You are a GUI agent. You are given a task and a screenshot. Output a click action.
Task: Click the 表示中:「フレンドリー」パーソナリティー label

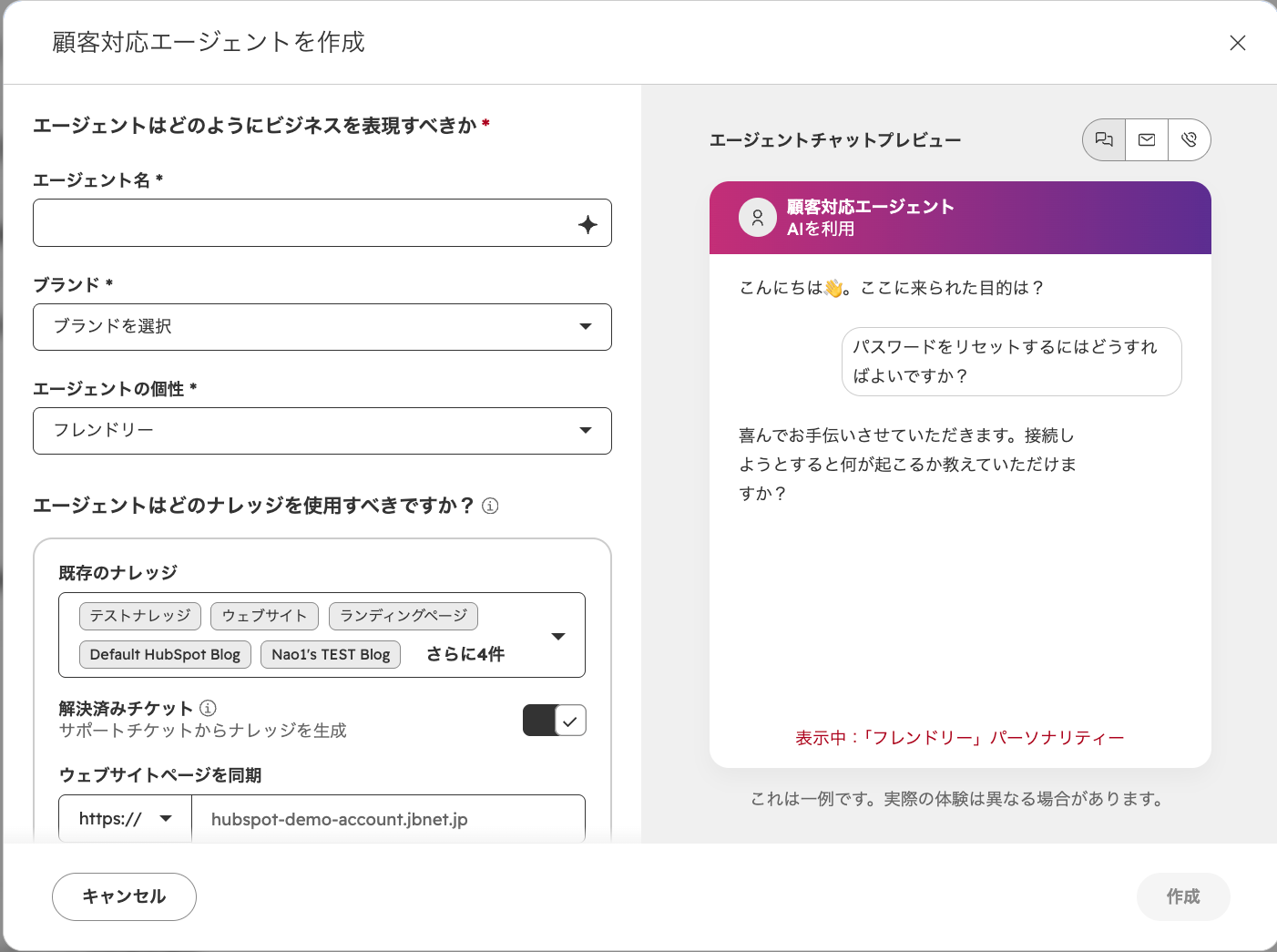tap(960, 738)
